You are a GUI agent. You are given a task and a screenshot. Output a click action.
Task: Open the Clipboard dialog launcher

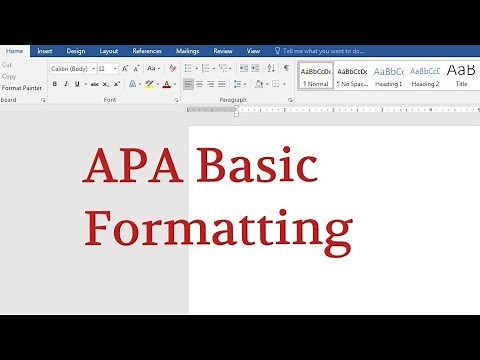coord(43,100)
